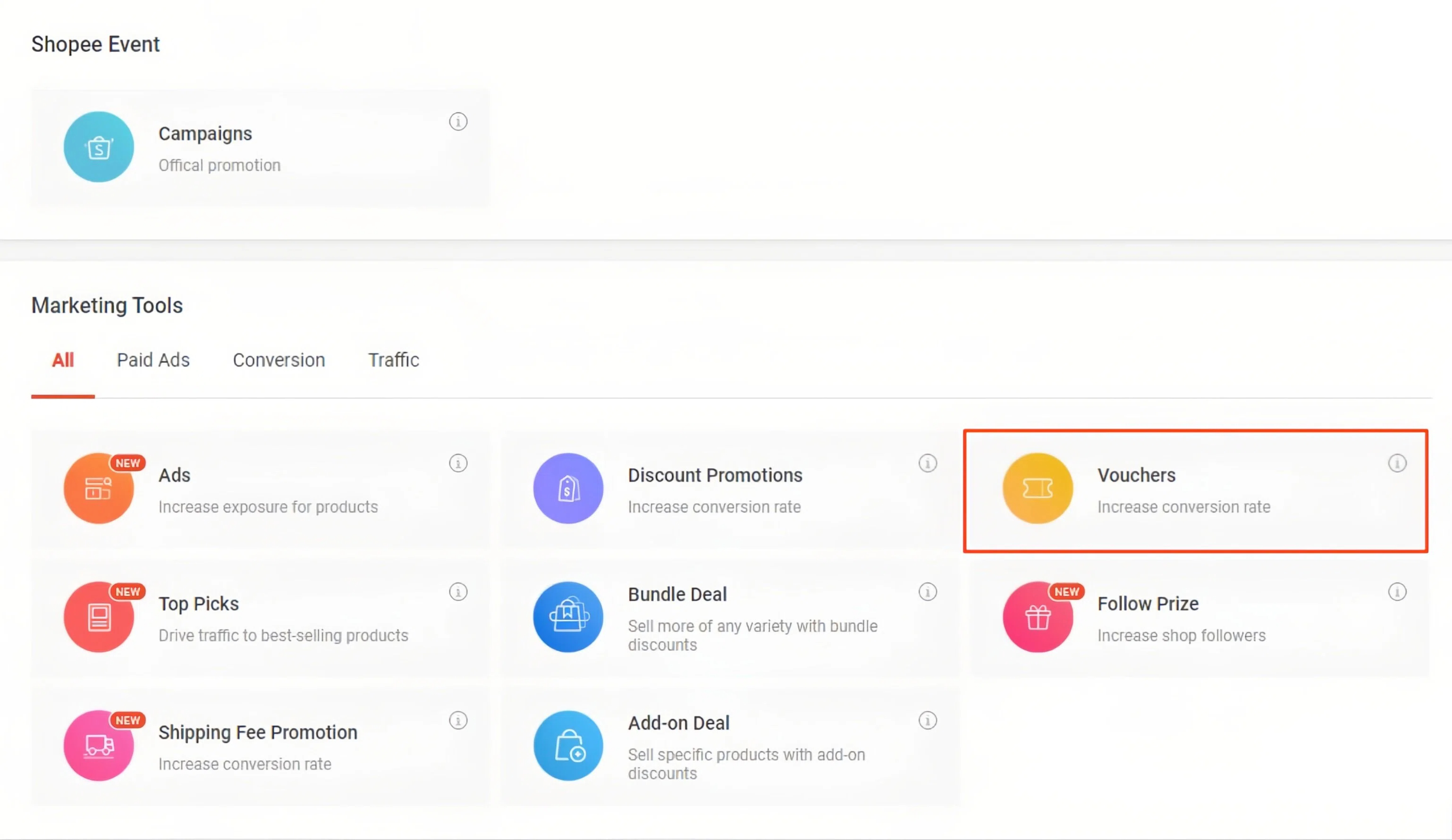This screenshot has height=840, width=1452.
Task: Open the Discount Promotions title link
Action: (x=715, y=475)
